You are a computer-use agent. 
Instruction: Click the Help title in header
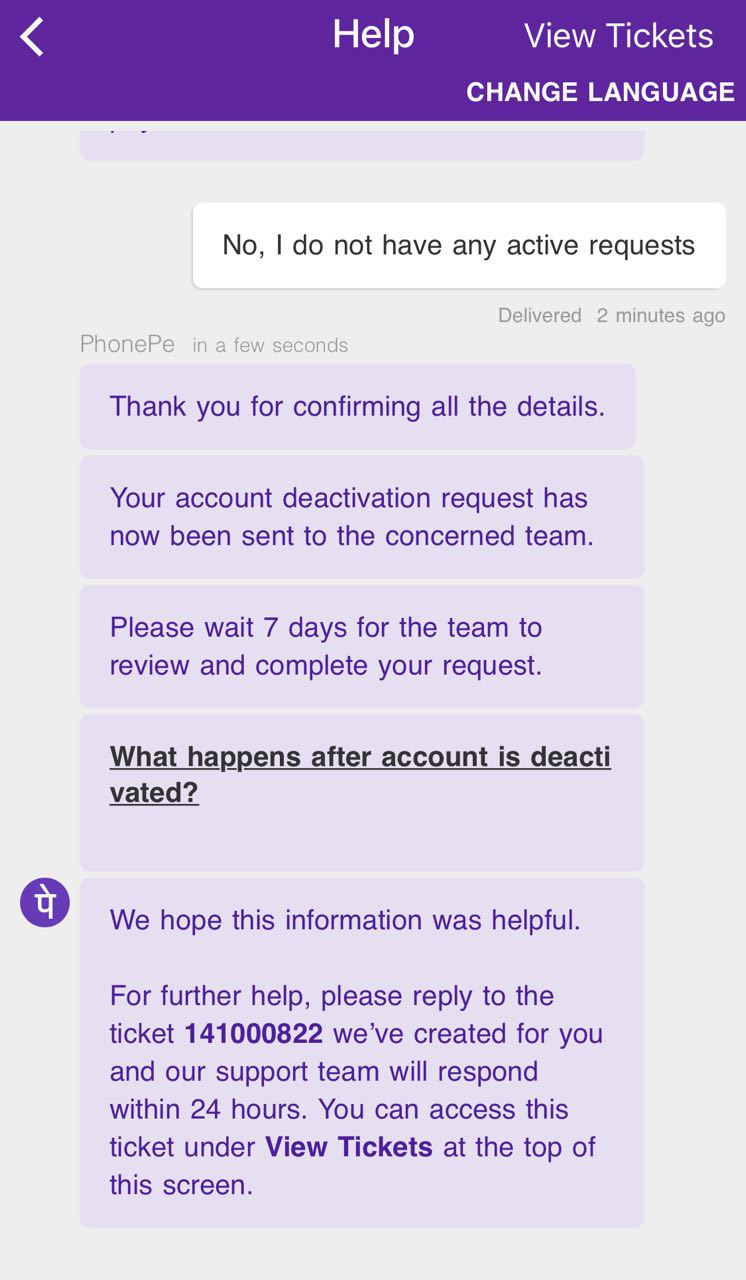point(373,35)
